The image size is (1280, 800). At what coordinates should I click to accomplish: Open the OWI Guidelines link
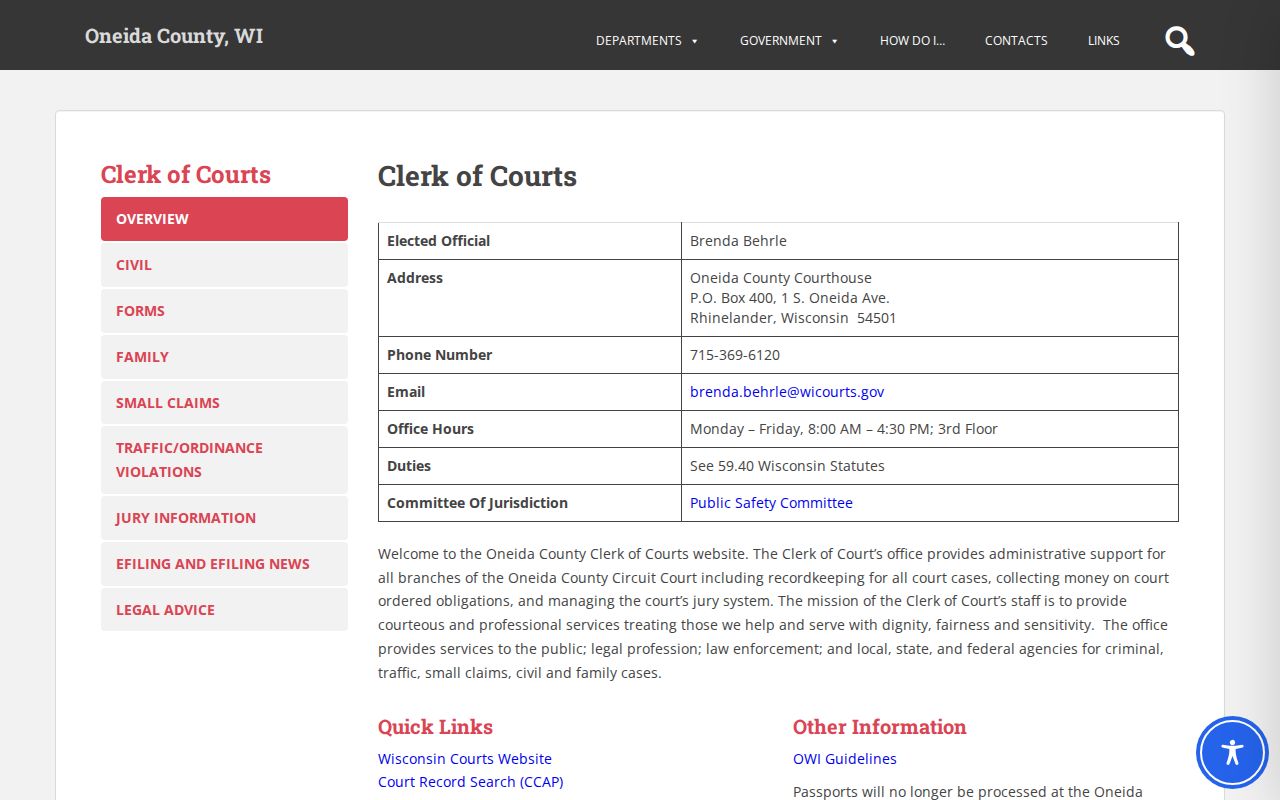tap(845, 759)
